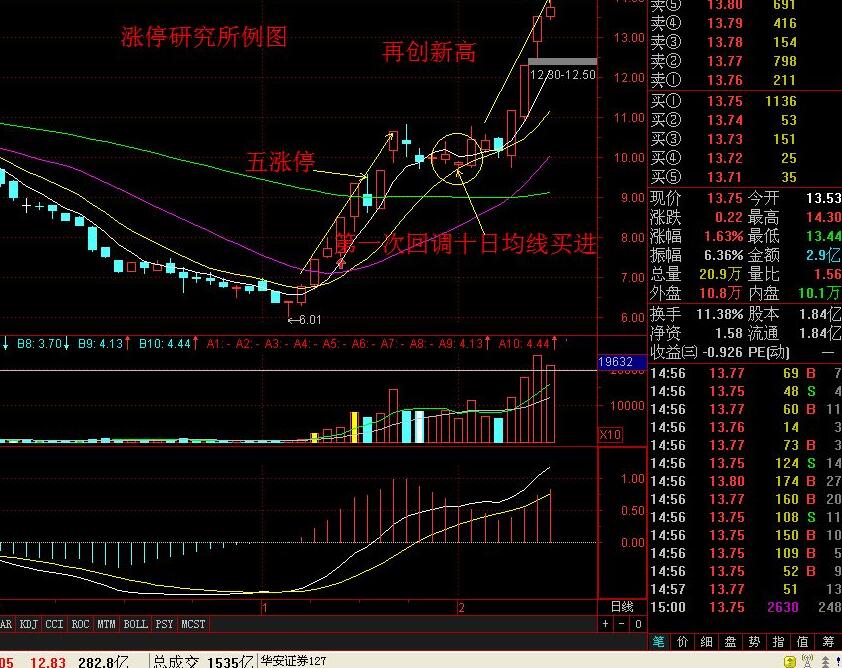842x668 pixels.
Task: Click the 振幅 6.36% value
Action: (723, 255)
